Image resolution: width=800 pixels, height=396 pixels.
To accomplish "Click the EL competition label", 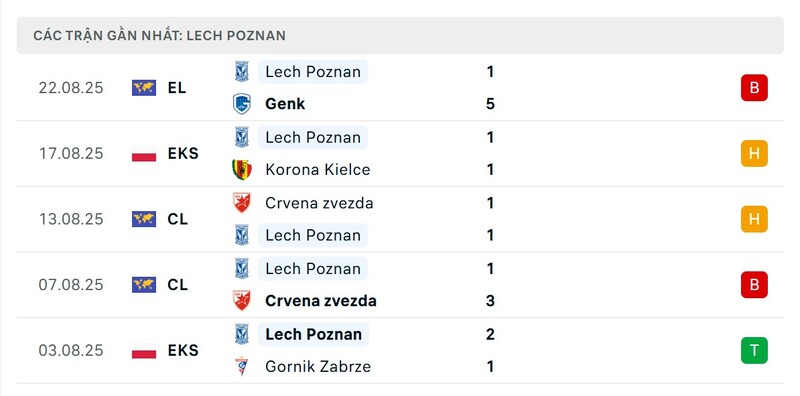I will 177,88.
